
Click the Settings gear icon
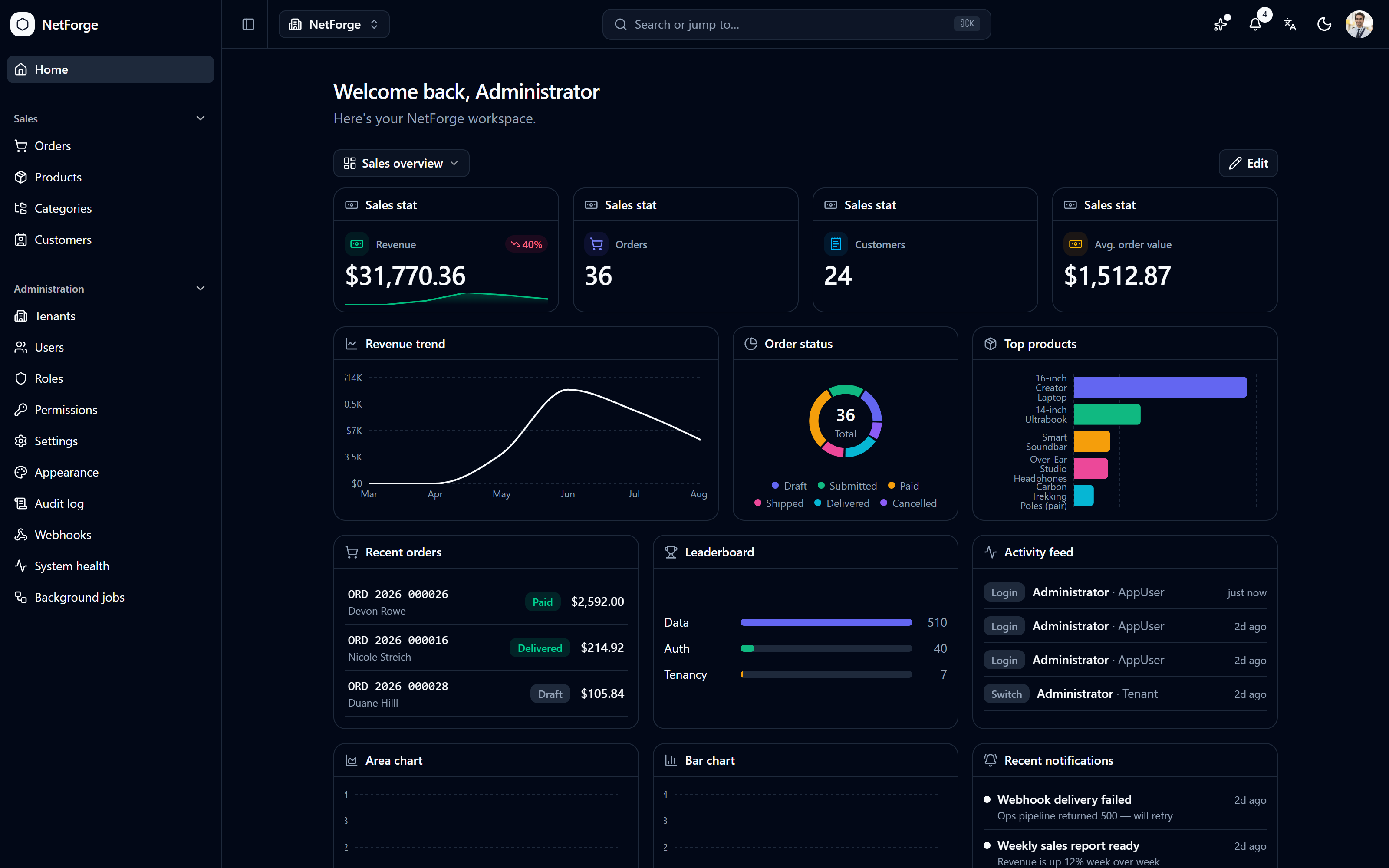(21, 441)
